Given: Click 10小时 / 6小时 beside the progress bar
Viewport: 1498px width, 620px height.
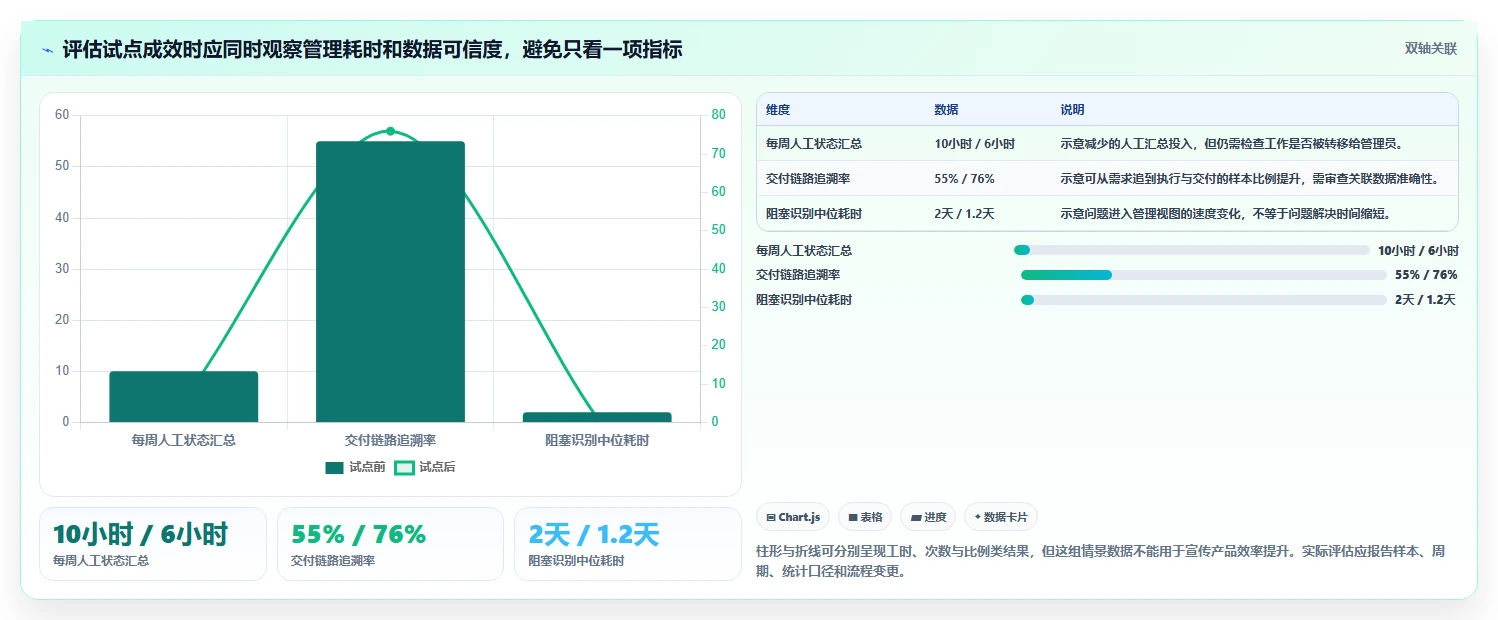Looking at the screenshot, I should point(1418,251).
